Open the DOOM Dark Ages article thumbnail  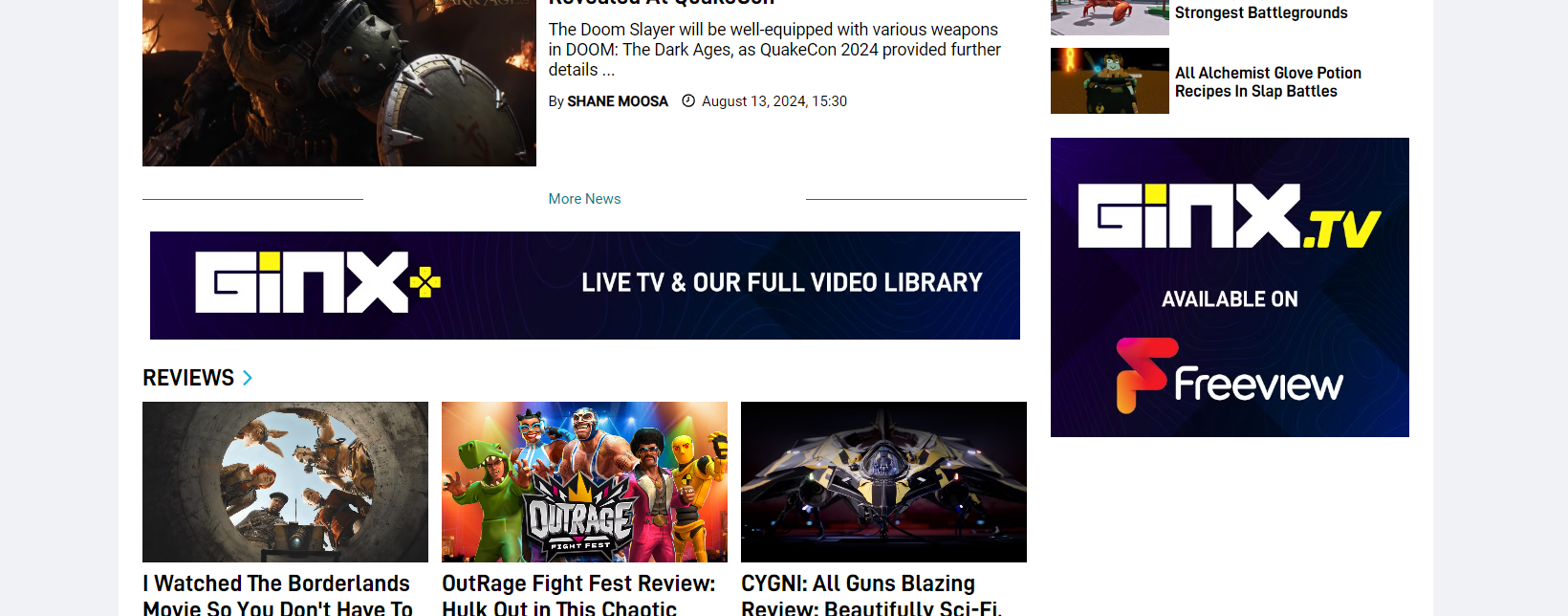338,82
